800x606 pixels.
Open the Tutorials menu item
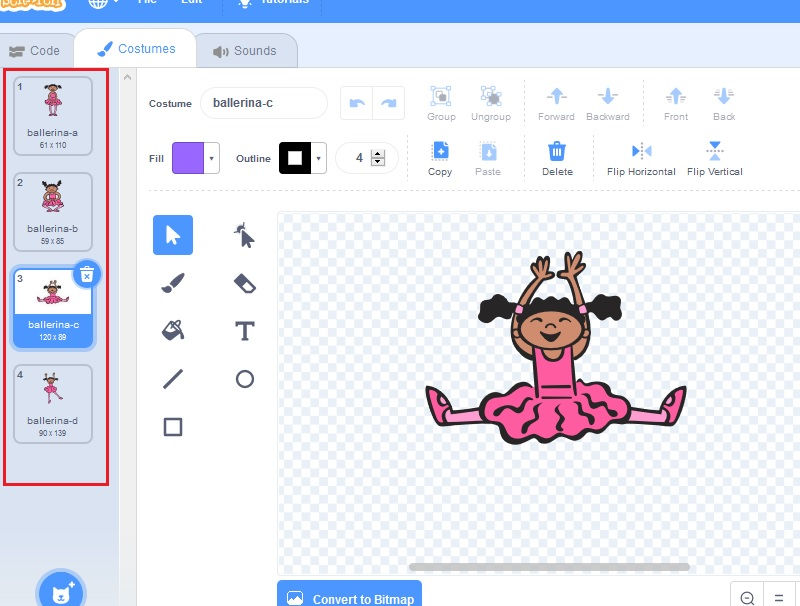pyautogui.click(x=273, y=3)
